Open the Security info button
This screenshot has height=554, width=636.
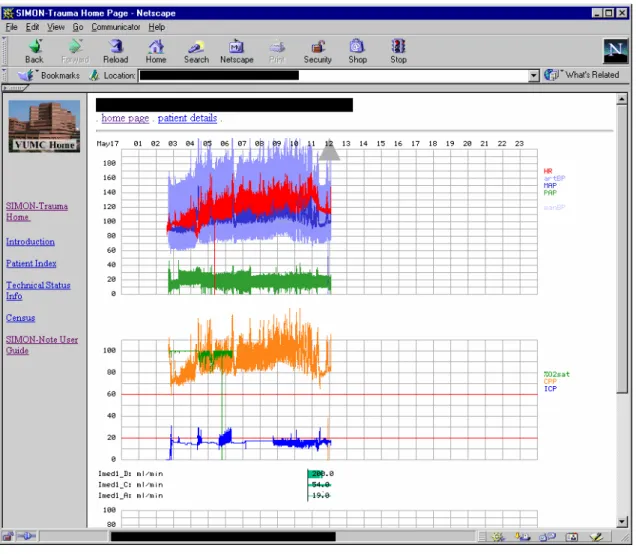point(318,51)
